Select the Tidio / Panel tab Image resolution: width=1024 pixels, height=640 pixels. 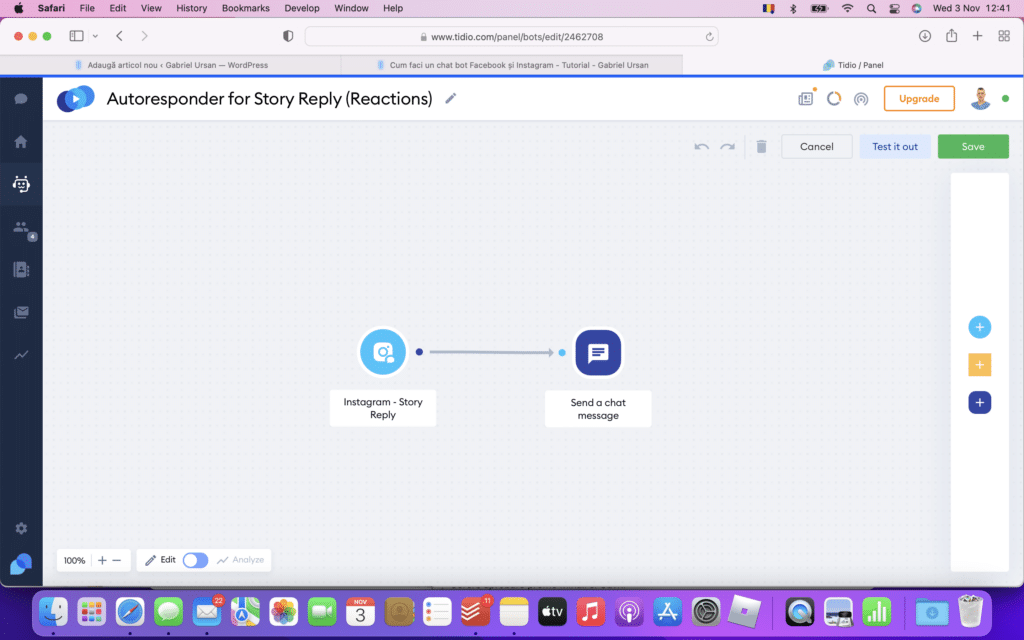pos(853,65)
